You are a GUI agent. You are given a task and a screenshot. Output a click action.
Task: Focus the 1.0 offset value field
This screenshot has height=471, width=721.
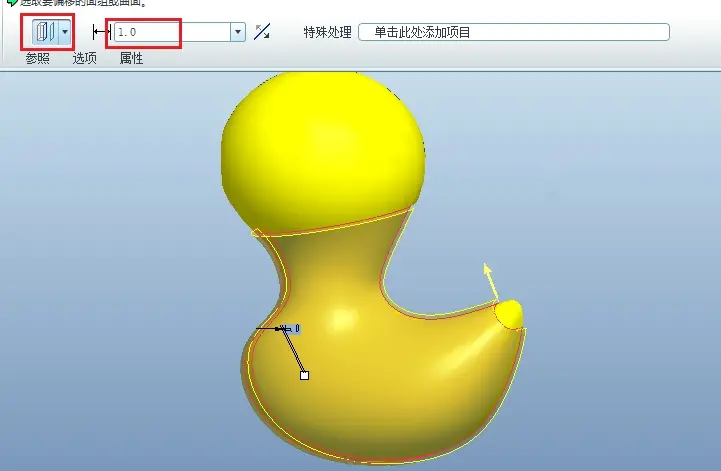point(172,32)
